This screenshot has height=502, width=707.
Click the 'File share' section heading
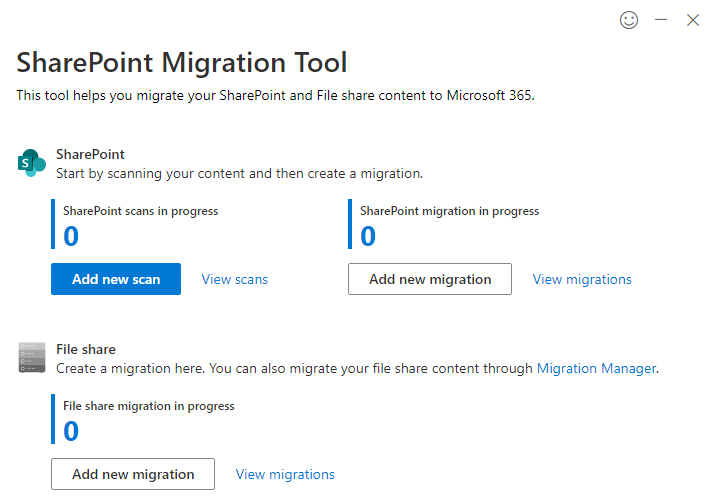coord(86,350)
